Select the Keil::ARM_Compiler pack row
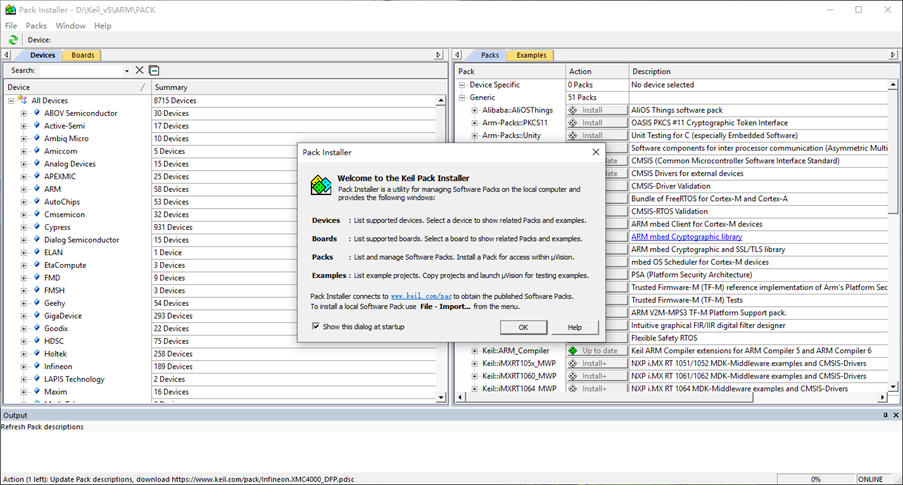 (516, 351)
